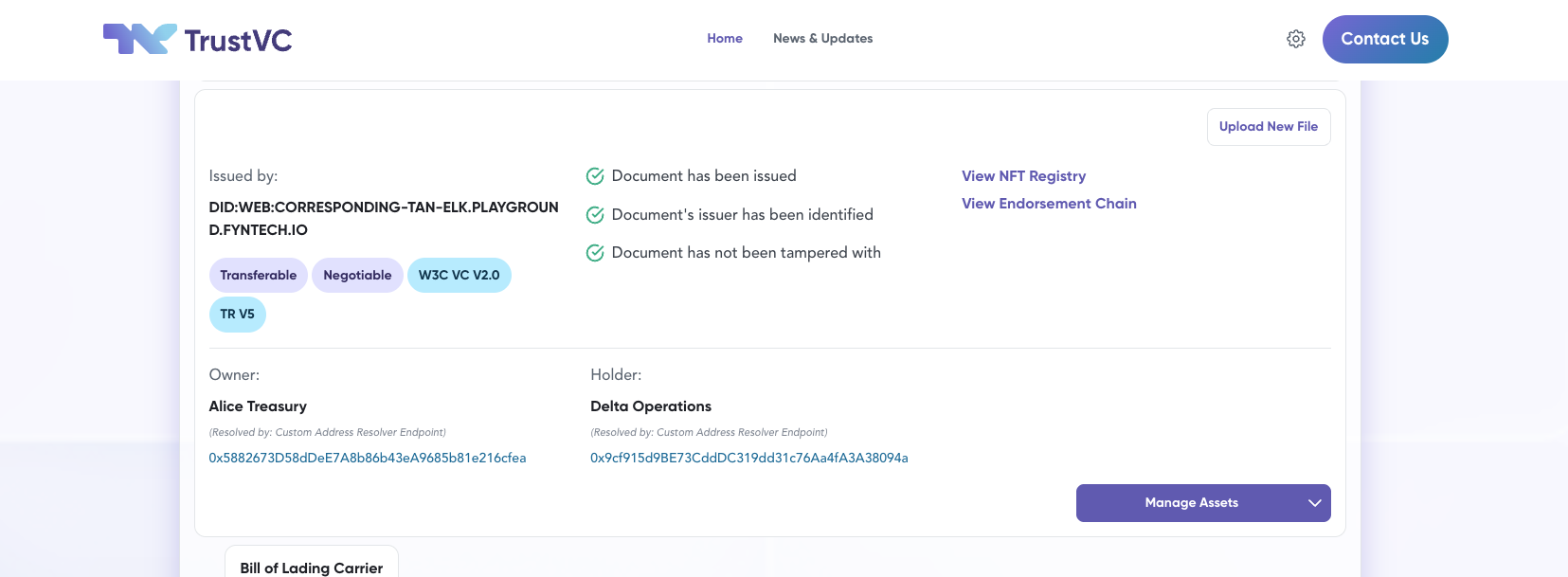
Task: Open View NFT Registry link
Action: pyautogui.click(x=1023, y=176)
